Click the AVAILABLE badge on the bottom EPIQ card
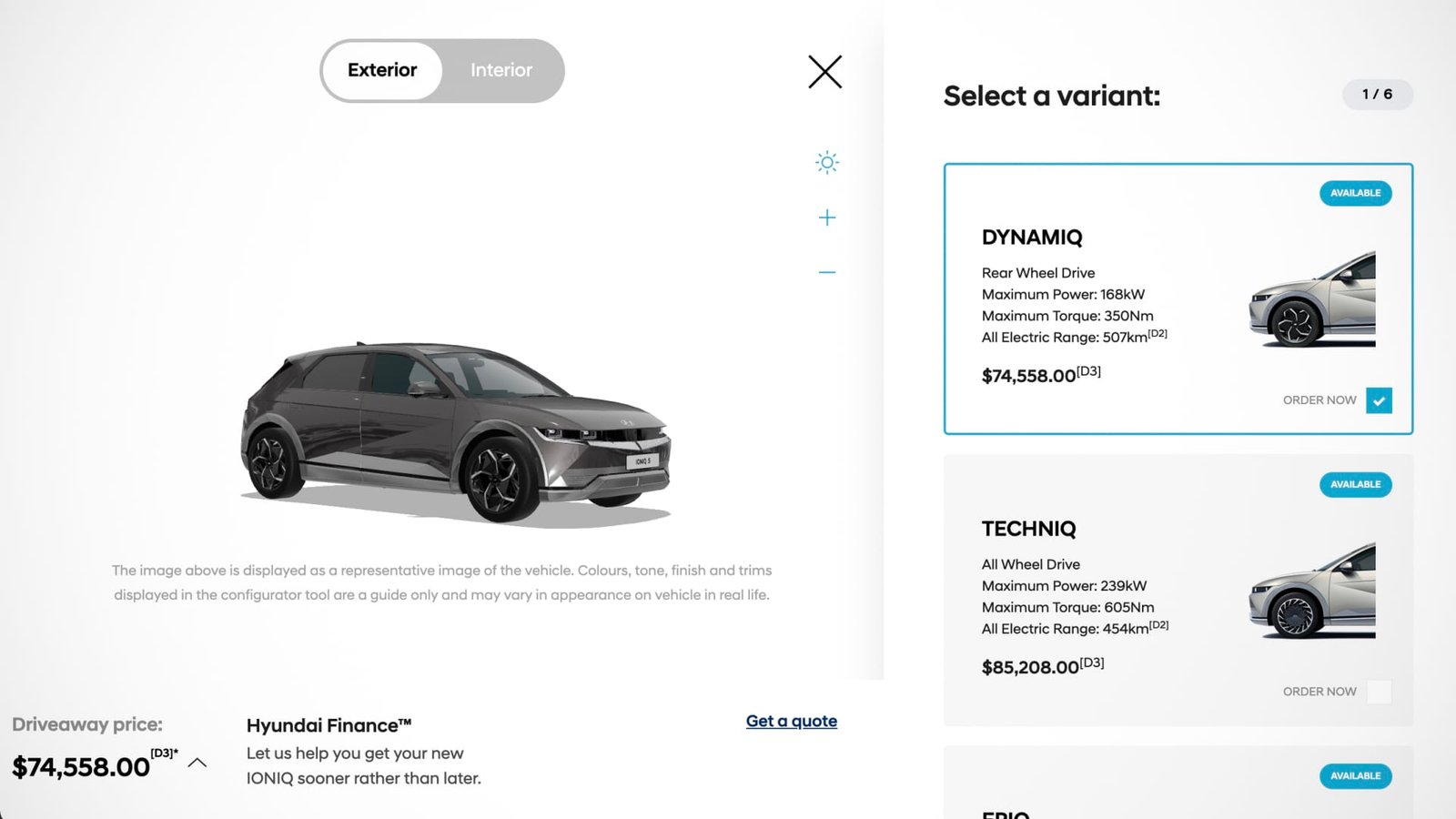This screenshot has height=819, width=1456. [x=1355, y=776]
